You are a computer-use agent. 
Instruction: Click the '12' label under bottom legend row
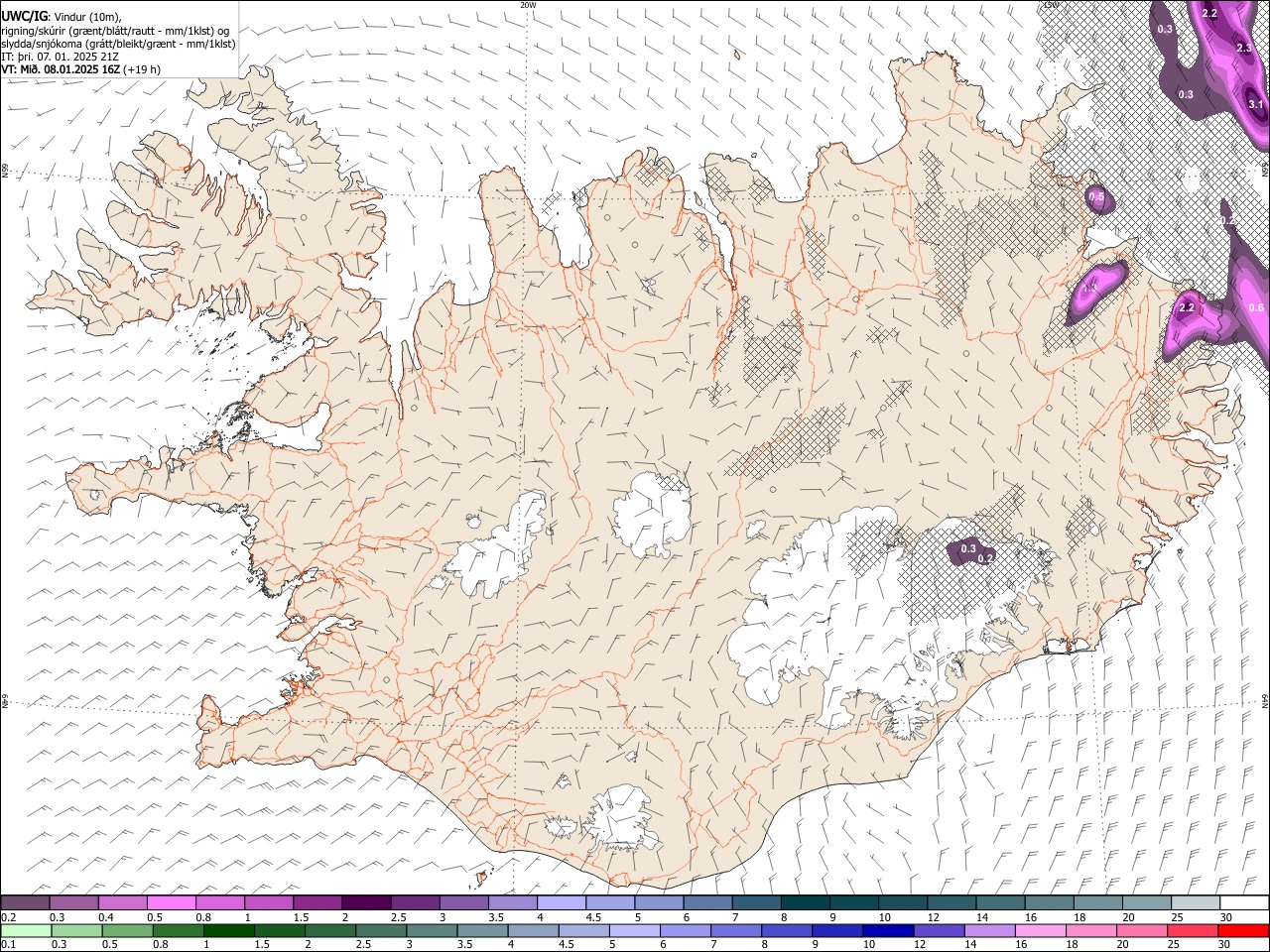click(x=919, y=945)
